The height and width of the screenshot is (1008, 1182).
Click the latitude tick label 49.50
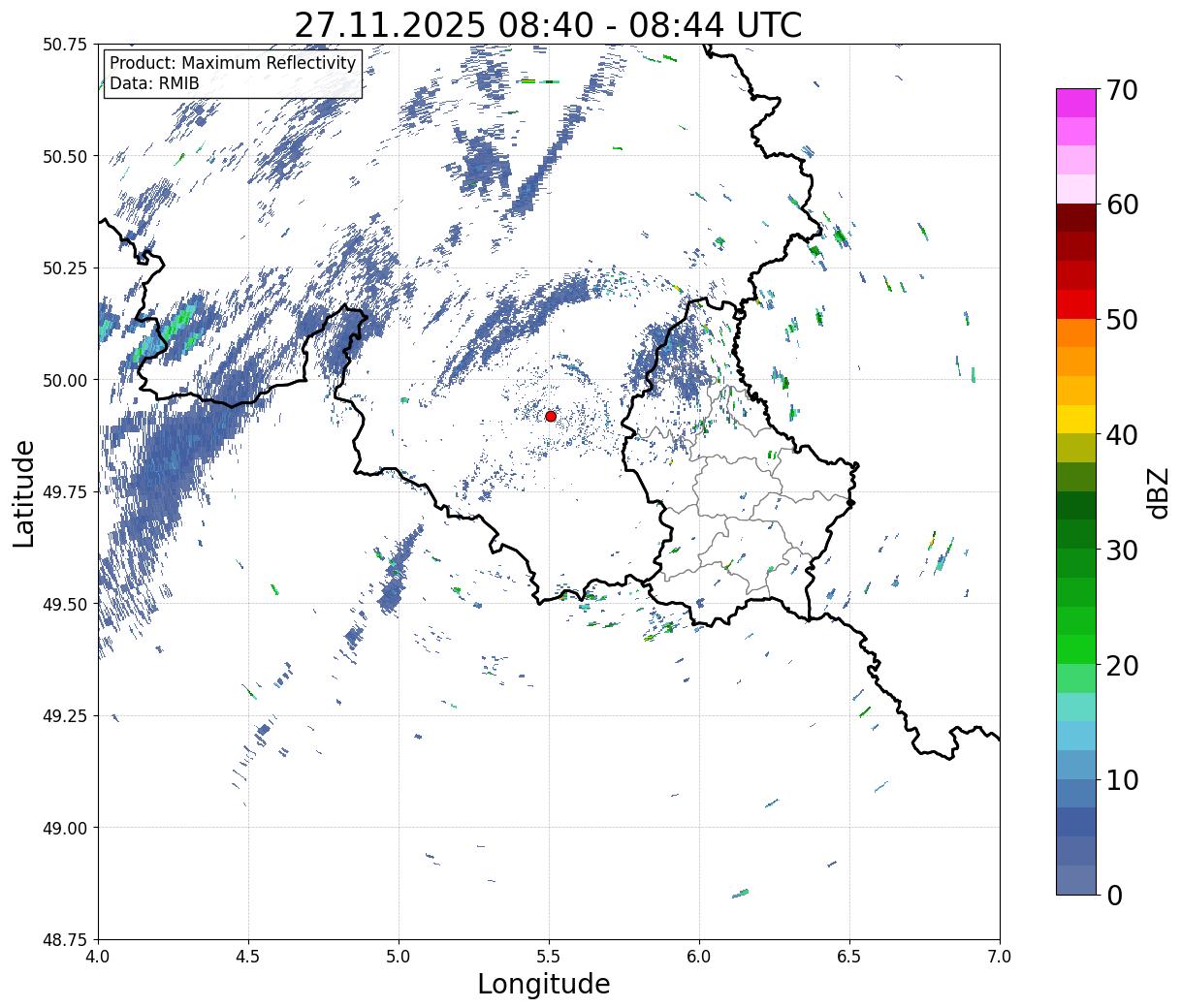coord(65,604)
